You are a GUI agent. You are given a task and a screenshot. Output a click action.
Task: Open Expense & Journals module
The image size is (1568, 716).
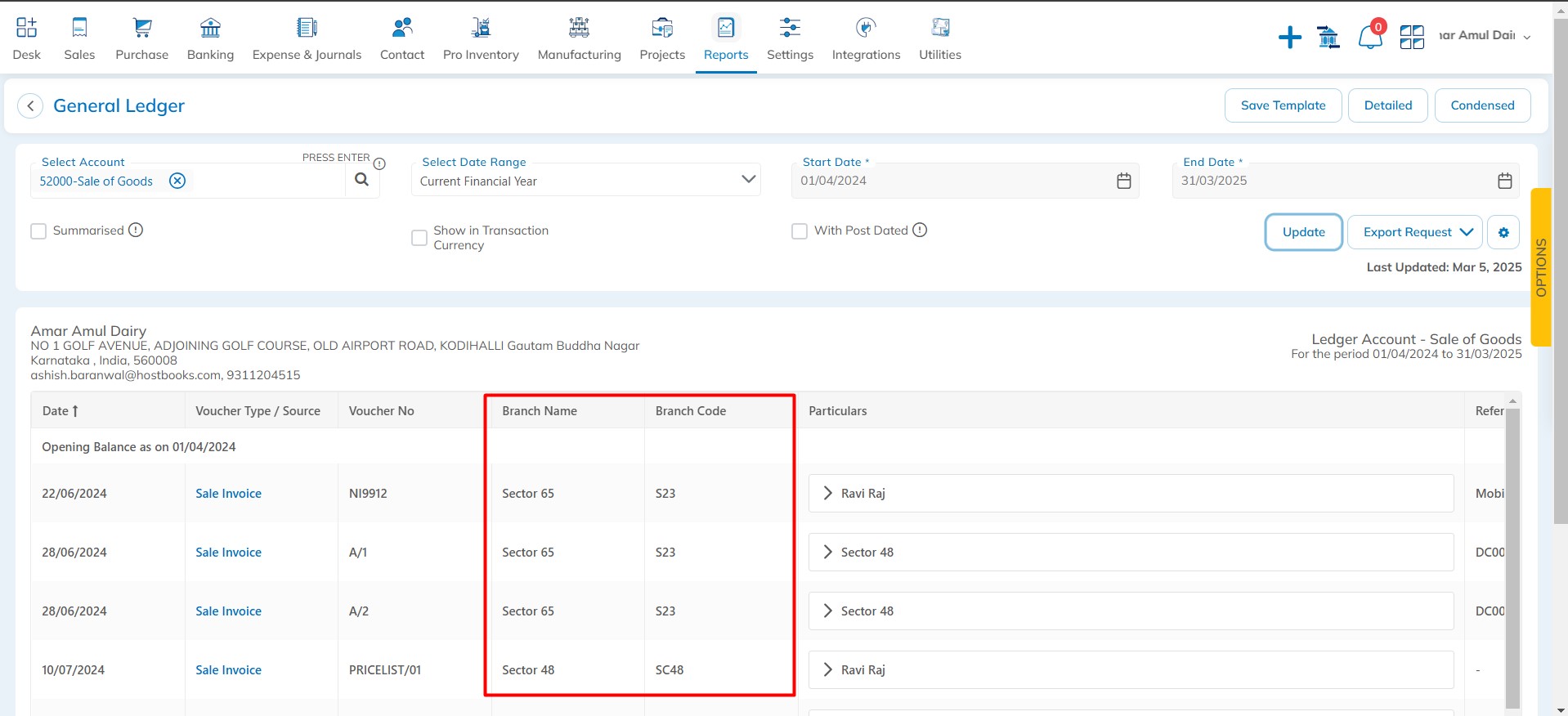coord(307,38)
